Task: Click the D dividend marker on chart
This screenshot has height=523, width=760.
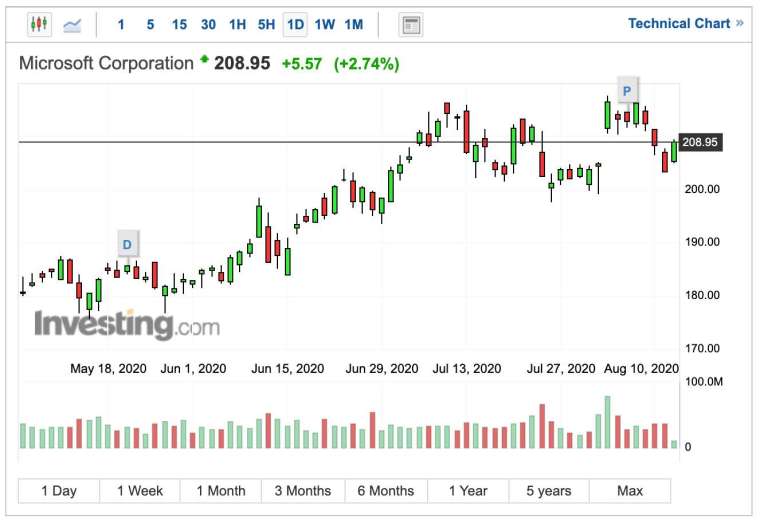Action: click(x=127, y=244)
